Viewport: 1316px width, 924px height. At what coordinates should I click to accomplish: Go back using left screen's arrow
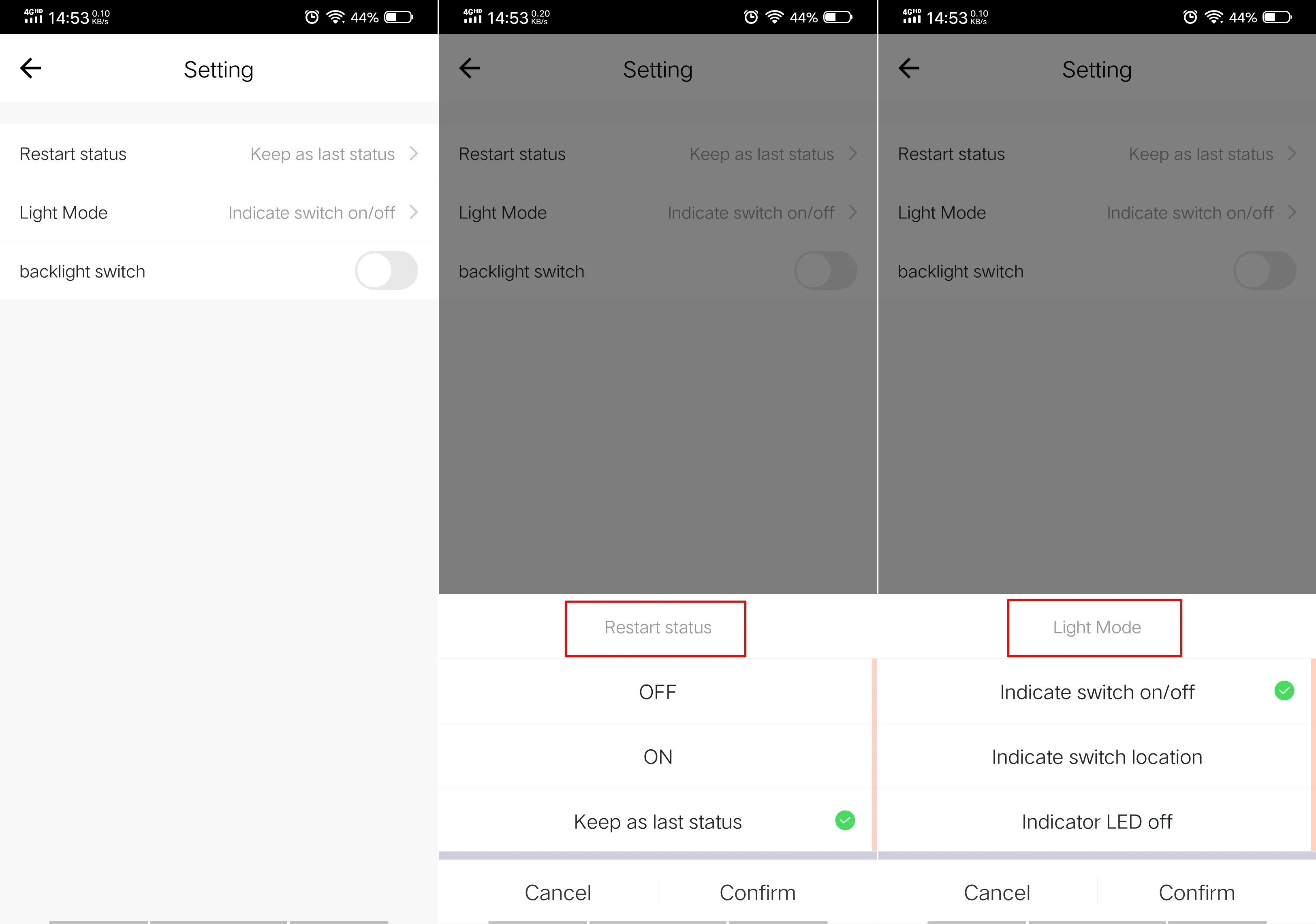pos(30,68)
